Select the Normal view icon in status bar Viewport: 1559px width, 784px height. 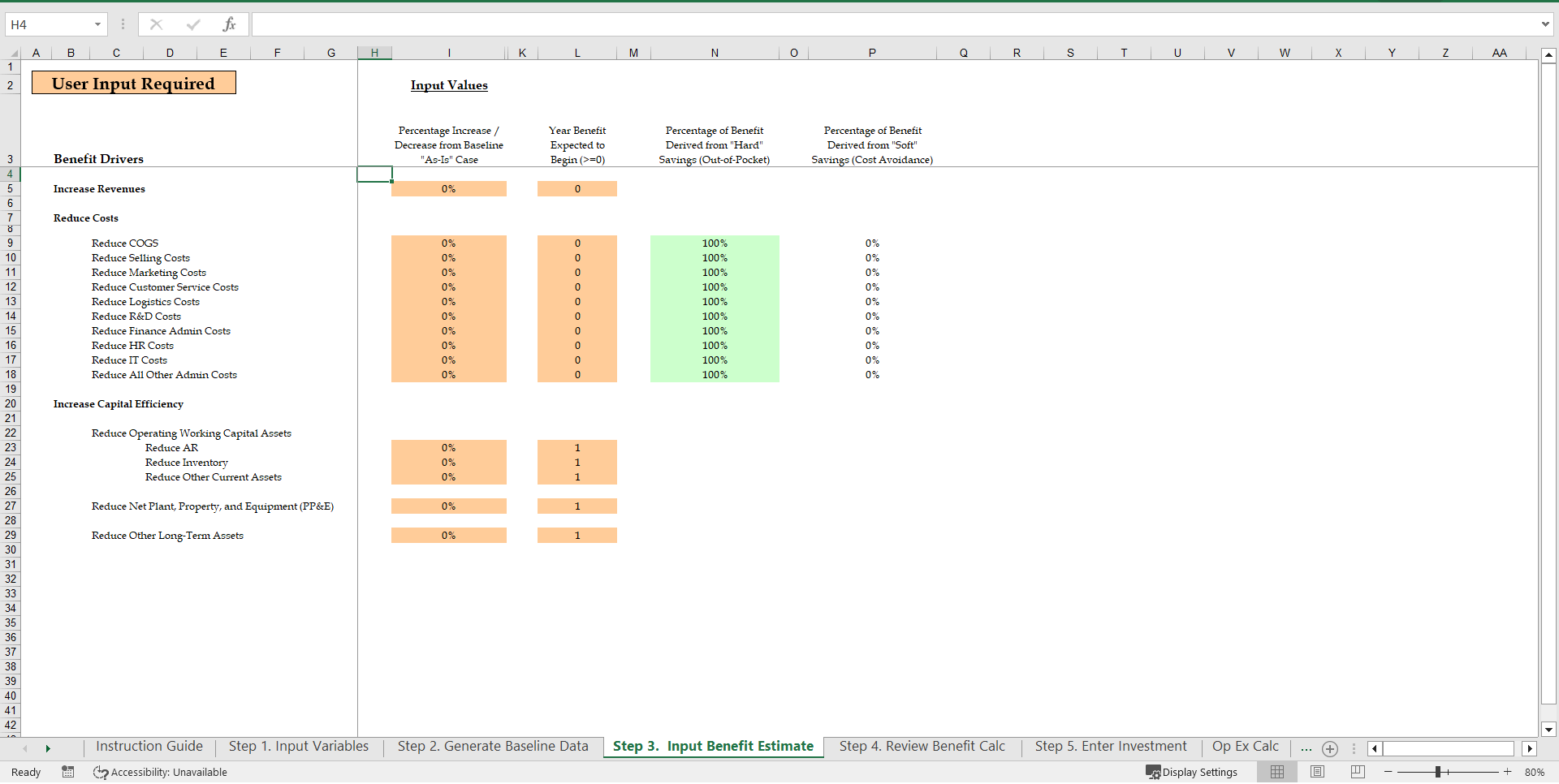pos(1277,772)
